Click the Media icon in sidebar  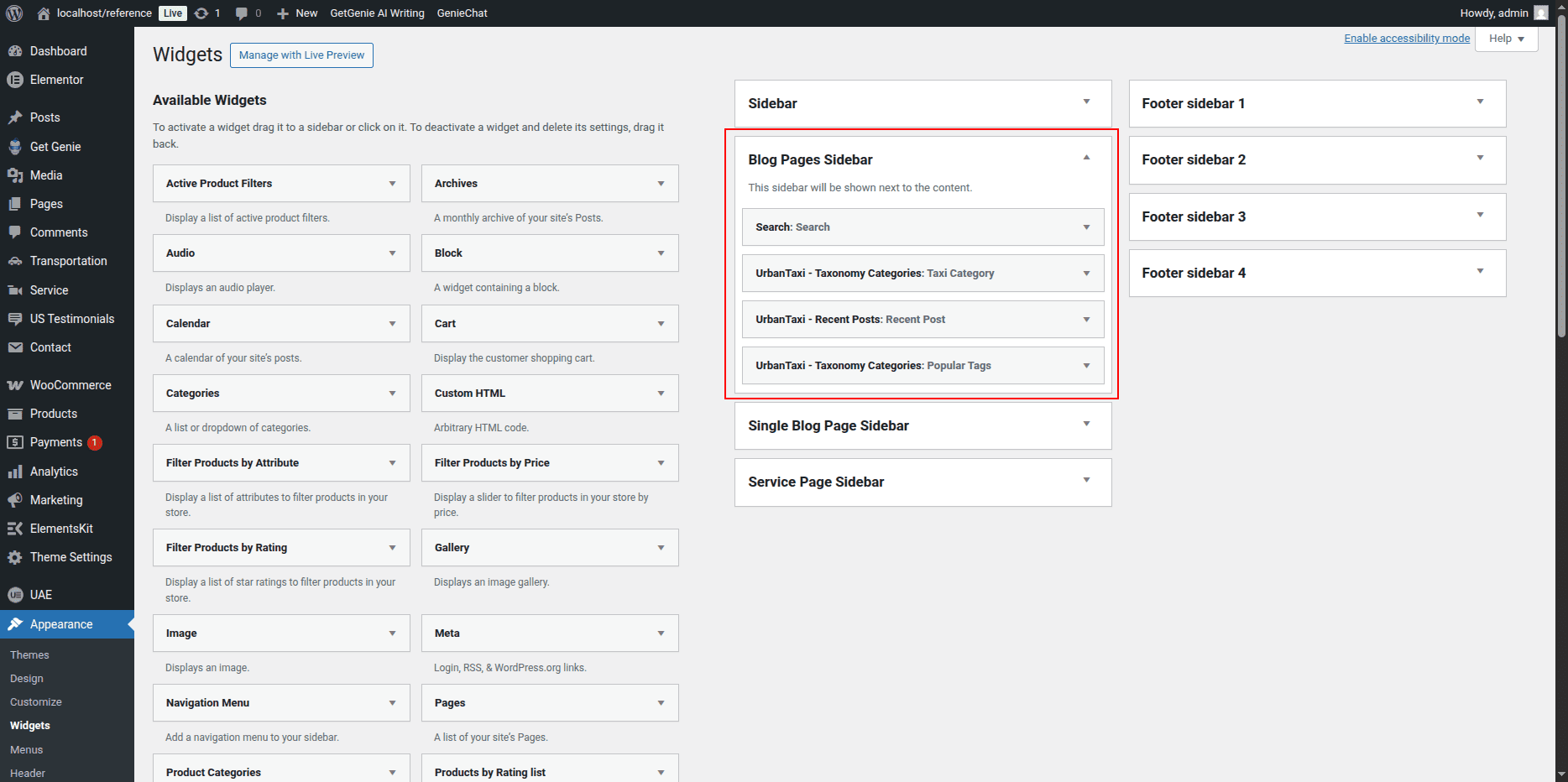(15, 175)
